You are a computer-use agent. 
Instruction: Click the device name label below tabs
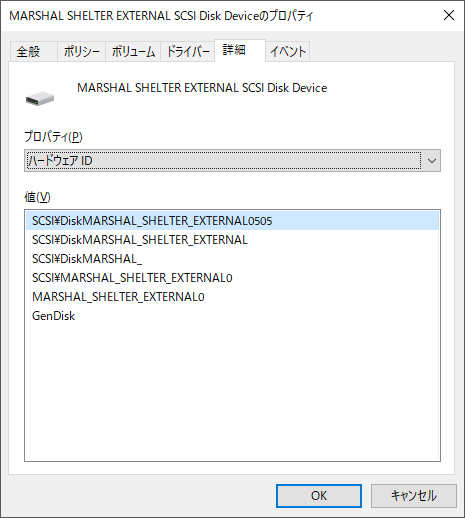coord(202,88)
